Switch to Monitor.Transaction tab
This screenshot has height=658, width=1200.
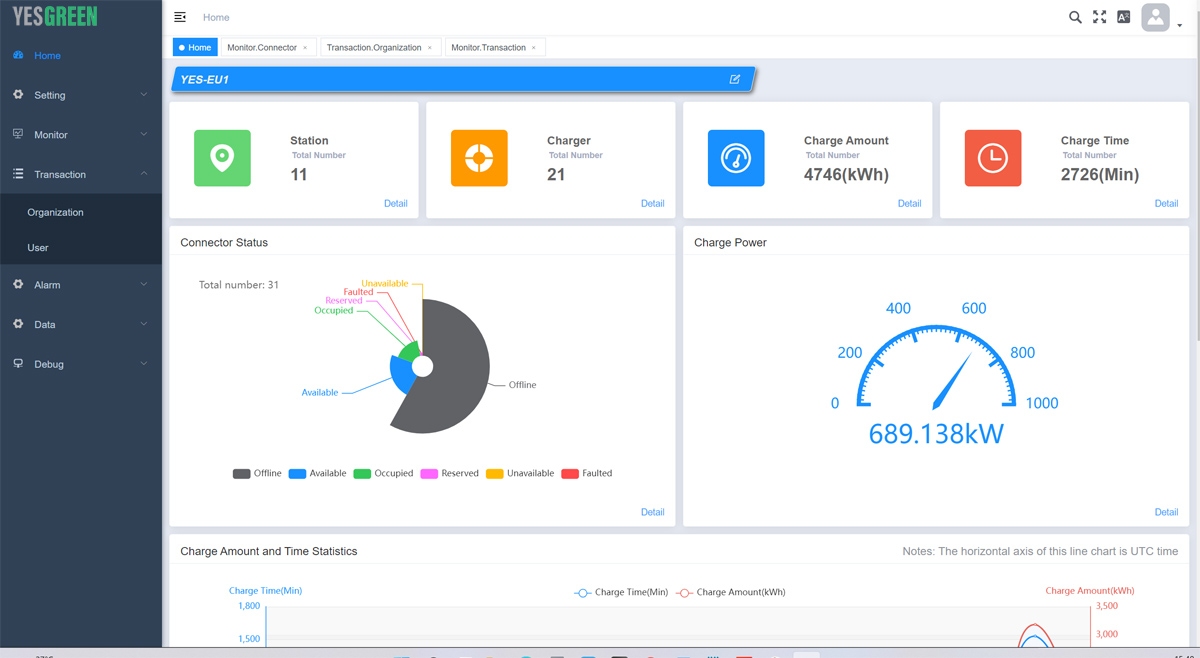click(x=488, y=47)
